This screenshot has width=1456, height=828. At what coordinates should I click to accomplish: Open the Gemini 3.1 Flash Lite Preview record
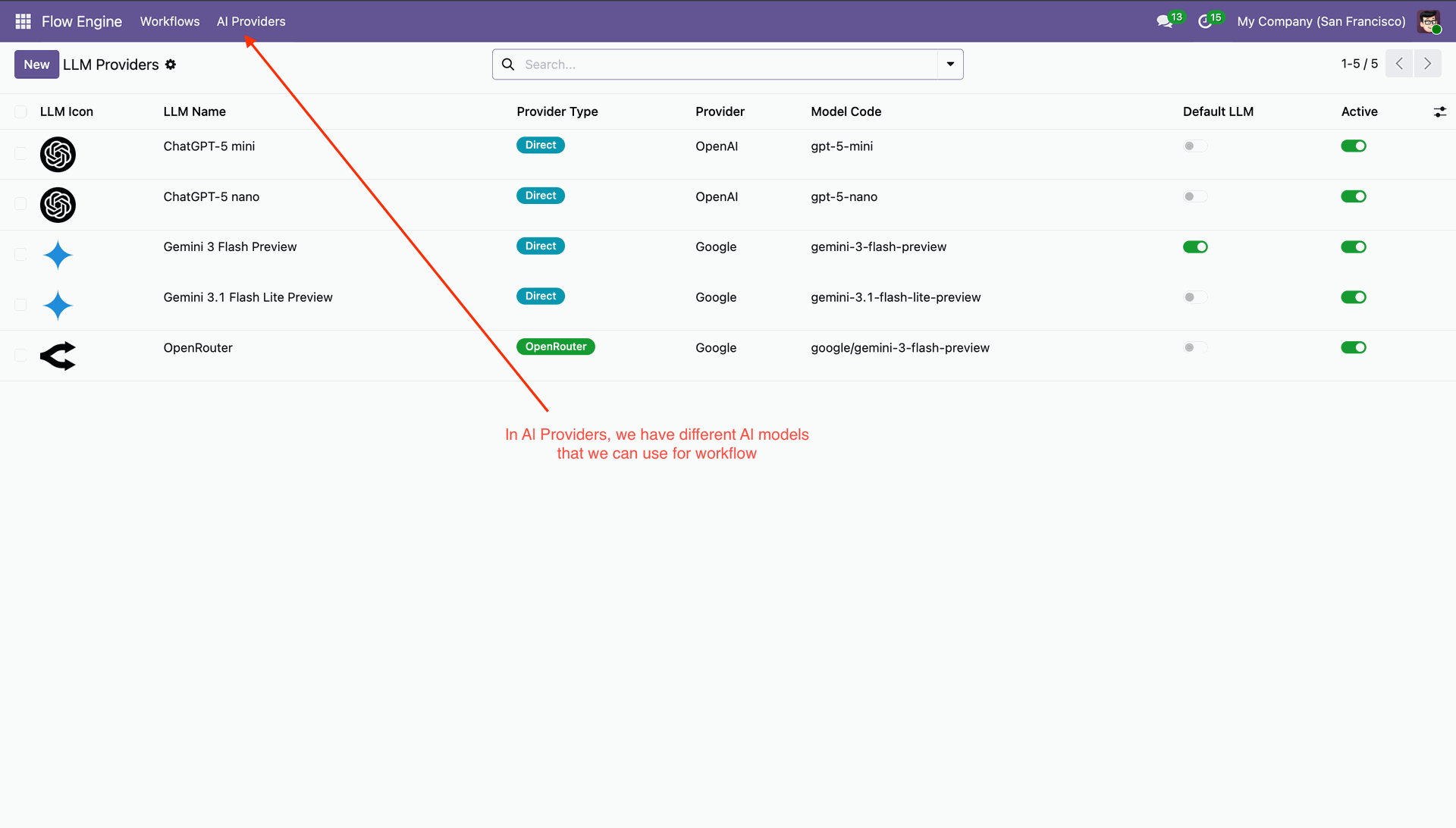click(248, 297)
